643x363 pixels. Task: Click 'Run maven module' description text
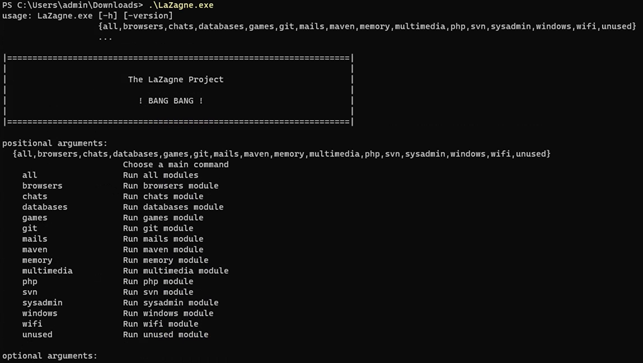pos(163,249)
